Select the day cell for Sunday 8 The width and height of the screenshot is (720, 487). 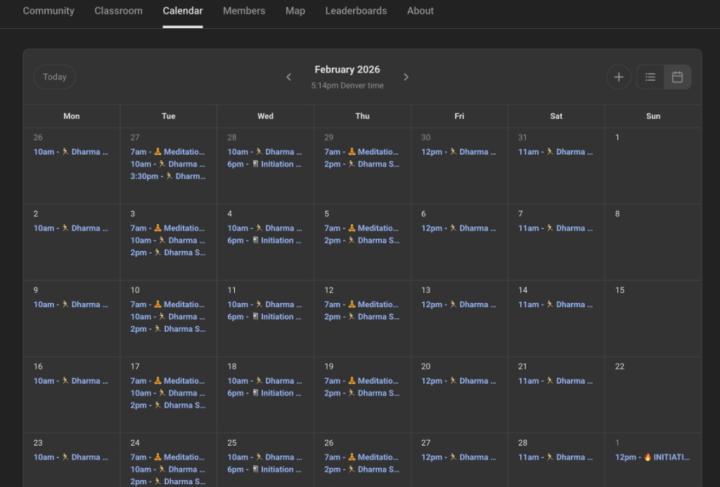point(653,242)
